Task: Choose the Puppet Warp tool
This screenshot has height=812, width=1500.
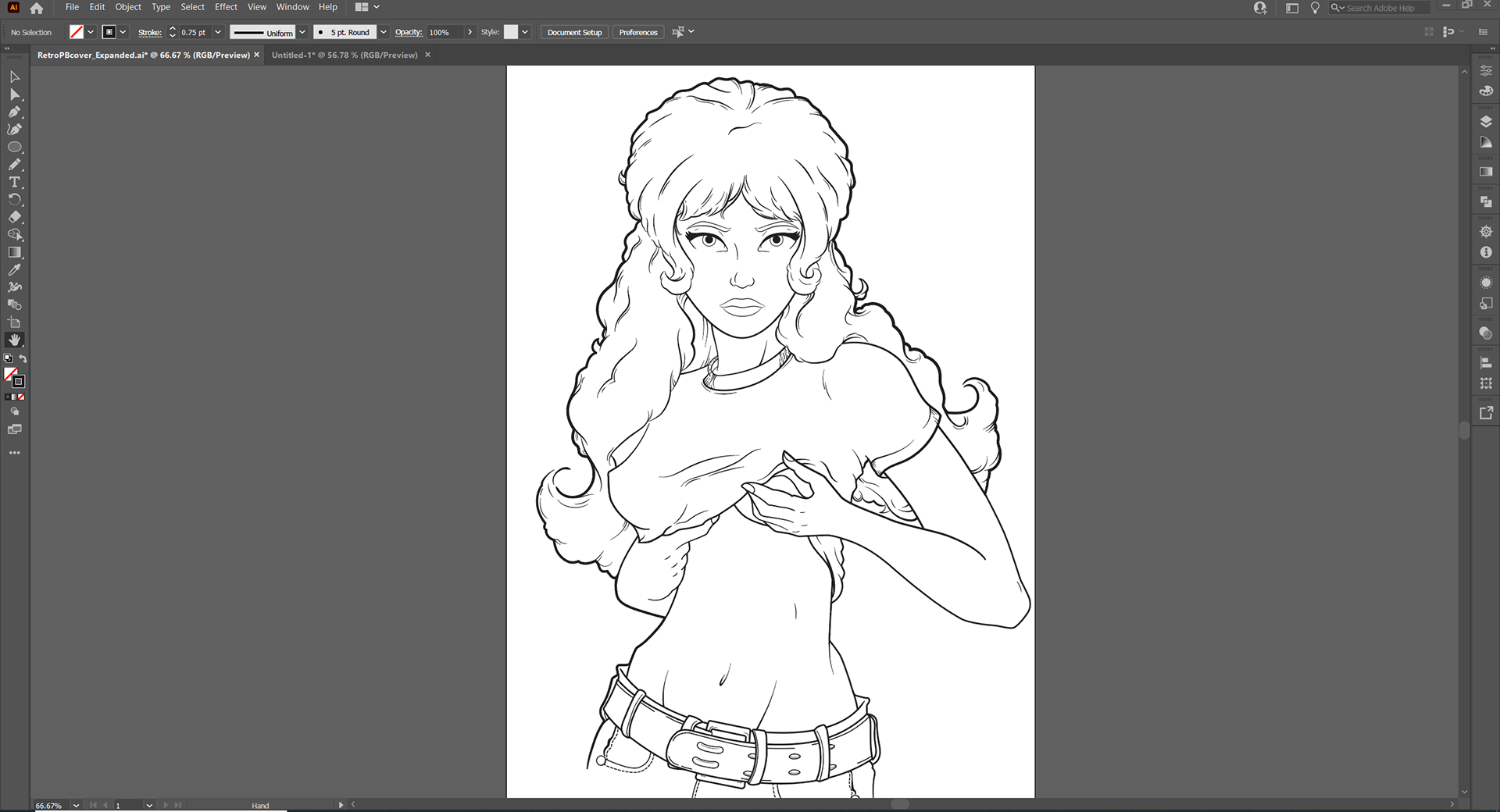Action: [14, 287]
